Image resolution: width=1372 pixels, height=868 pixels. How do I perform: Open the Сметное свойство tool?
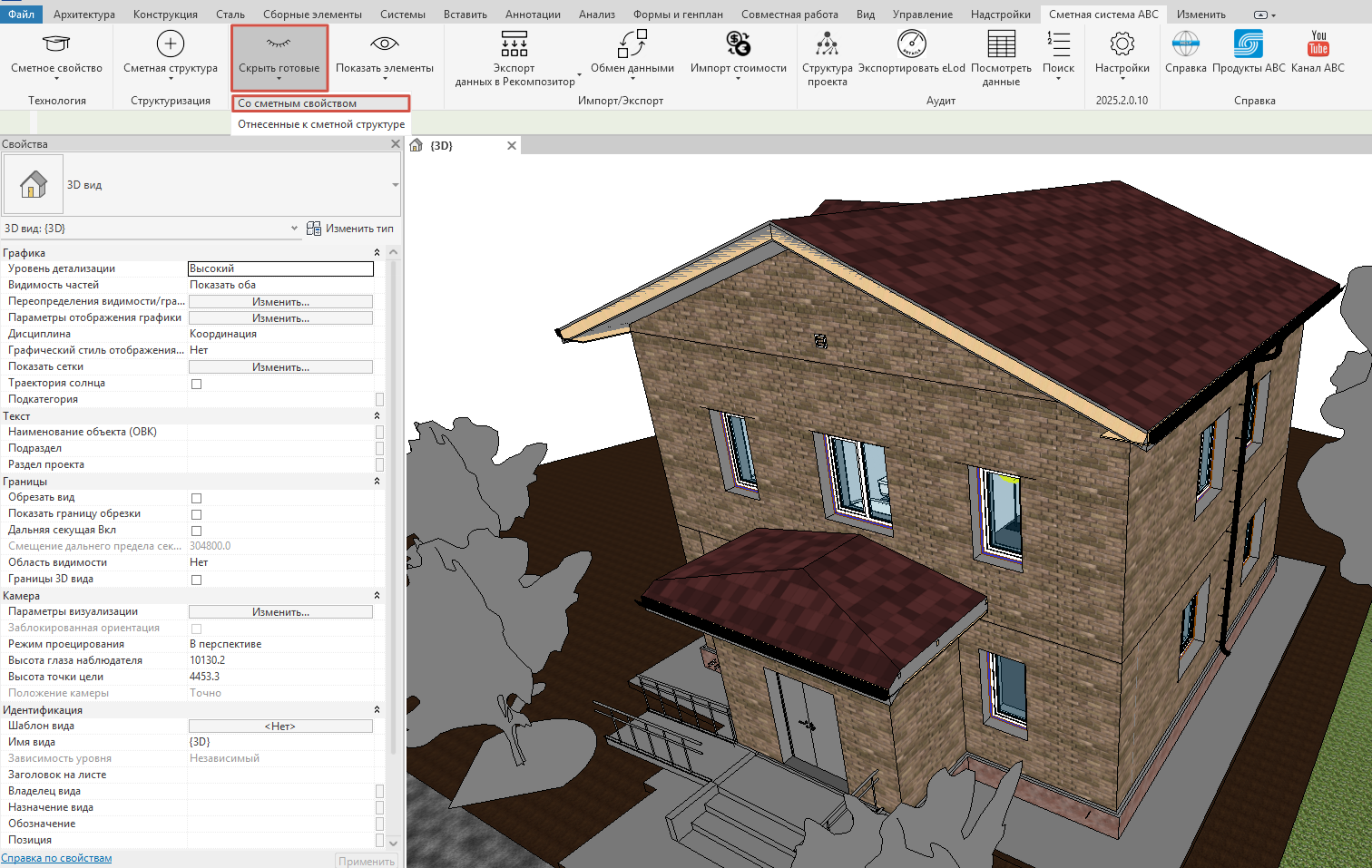[56, 44]
